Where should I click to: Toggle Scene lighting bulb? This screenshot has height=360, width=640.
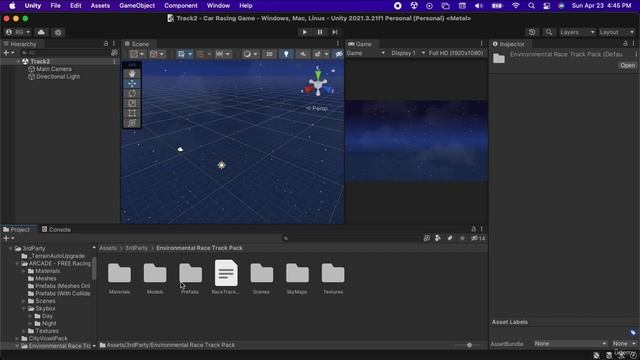pyautogui.click(x=286, y=54)
